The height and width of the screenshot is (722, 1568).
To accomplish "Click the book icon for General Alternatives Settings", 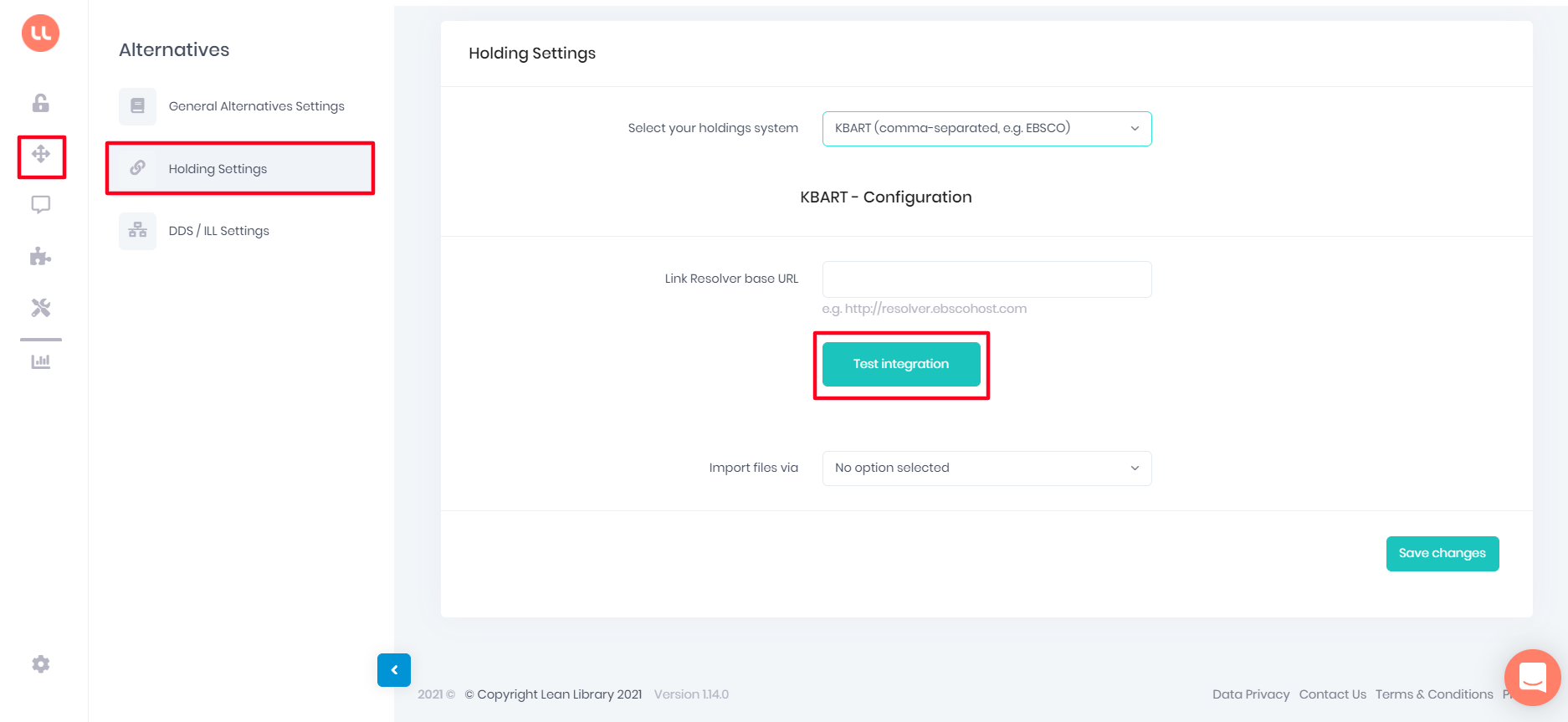I will (137, 106).
